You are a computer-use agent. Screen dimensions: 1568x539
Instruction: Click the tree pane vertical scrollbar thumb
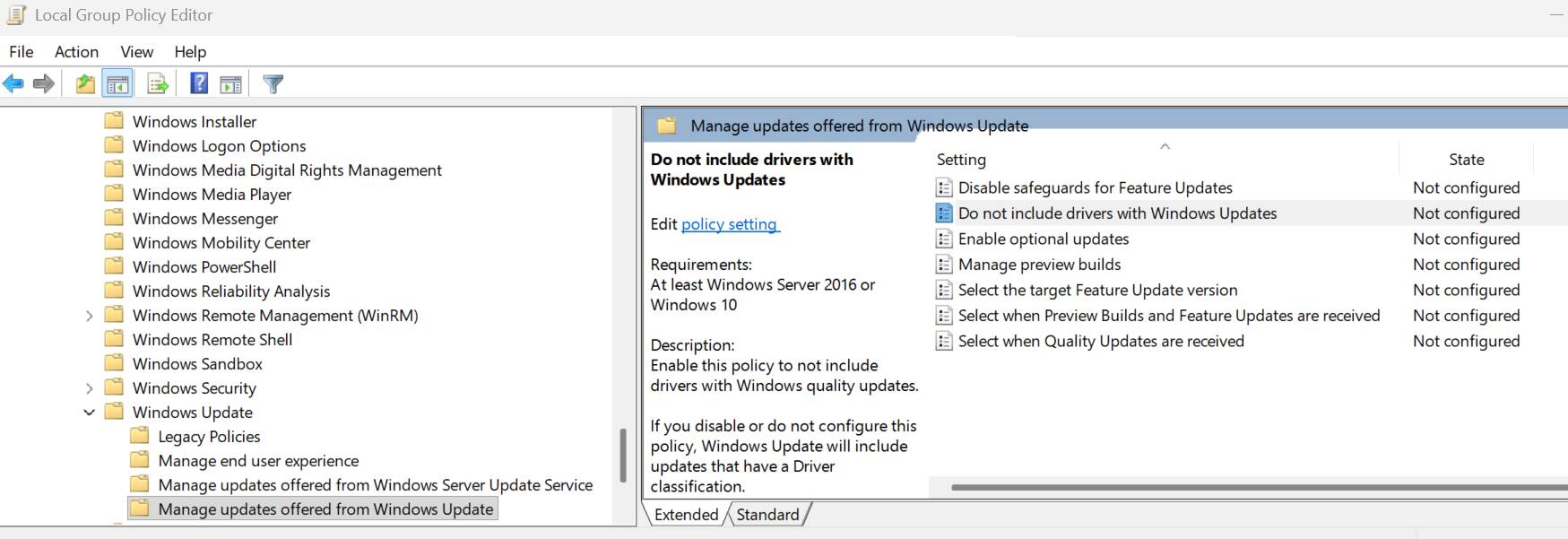(623, 456)
